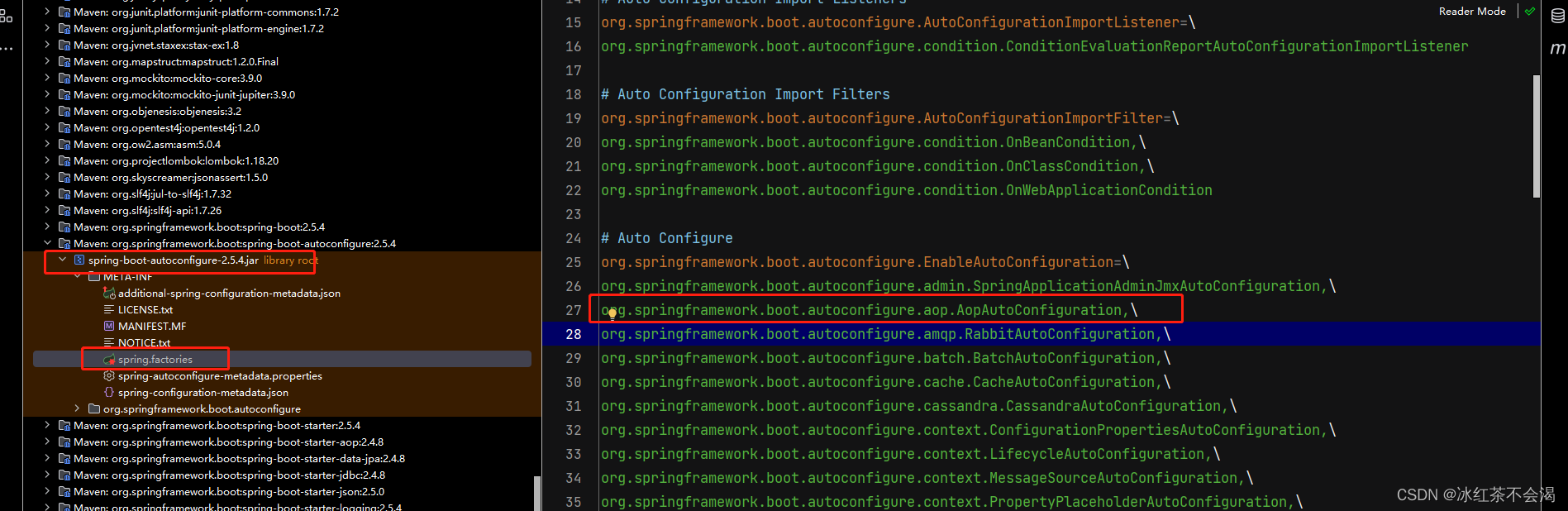Click library icon of Maven objenesis:3.2
Viewport: 1568px width, 511px height.
pos(64,112)
